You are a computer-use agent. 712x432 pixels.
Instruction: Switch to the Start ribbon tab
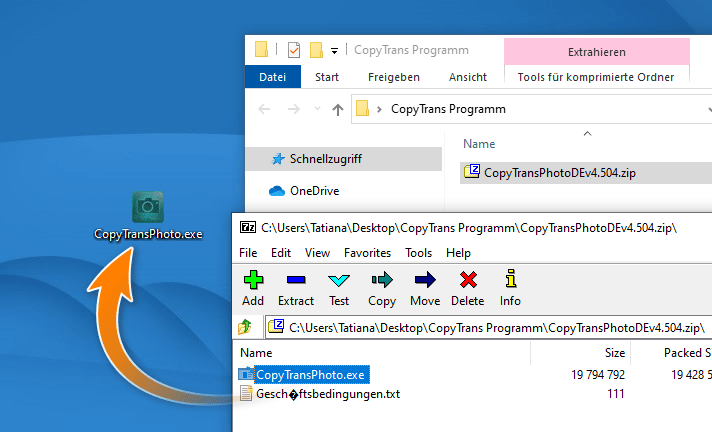327,77
